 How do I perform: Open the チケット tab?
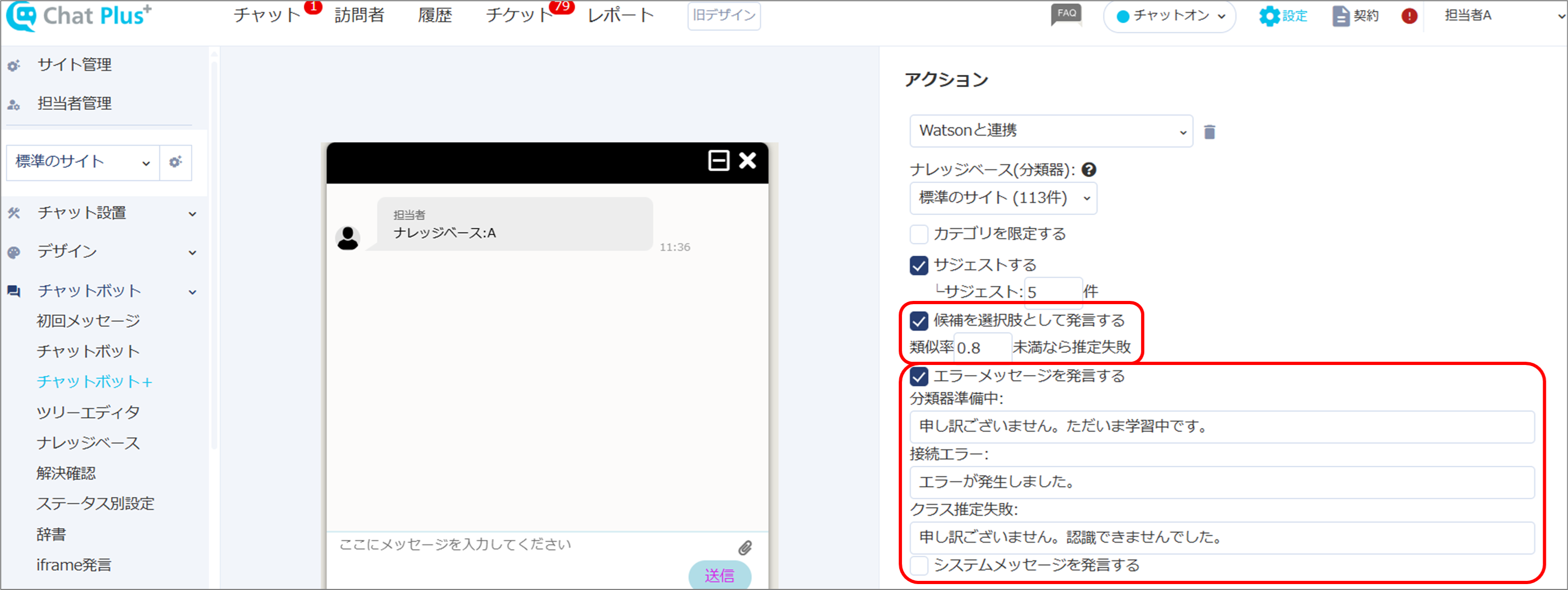tap(519, 15)
